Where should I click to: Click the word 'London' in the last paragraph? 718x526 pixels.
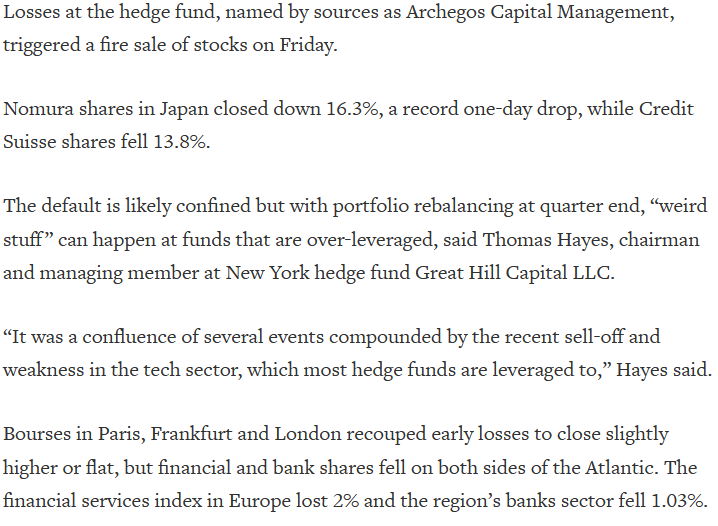[308, 434]
